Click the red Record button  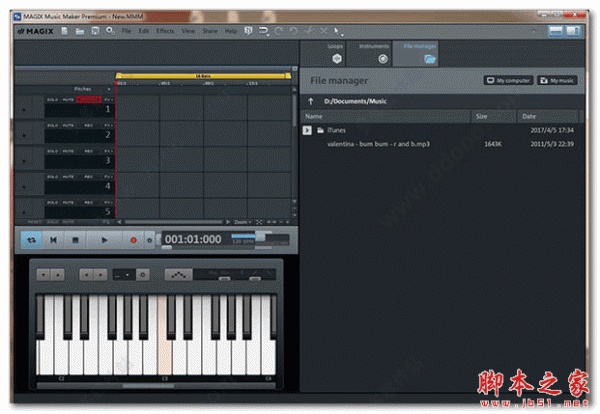(133, 240)
